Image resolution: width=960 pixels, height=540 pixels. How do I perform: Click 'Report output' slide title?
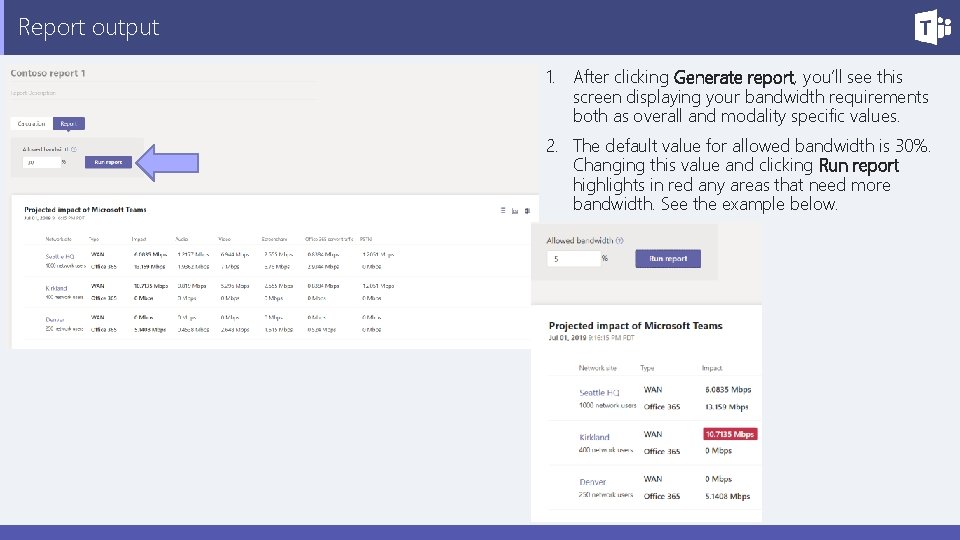coord(89,27)
